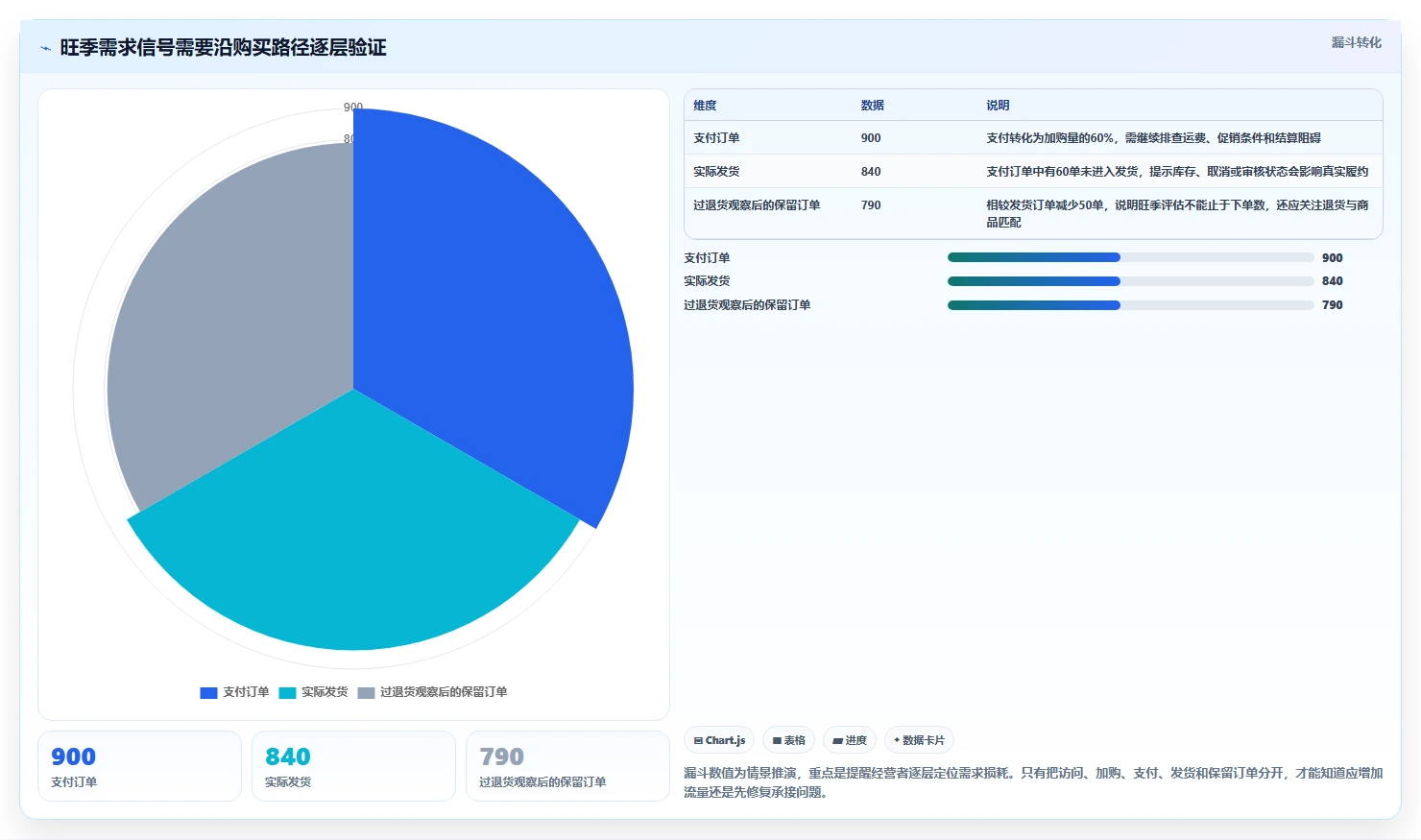The height and width of the screenshot is (840, 1421).
Task: Click the 漏斗转化 tag in header
Action: coord(1356,42)
